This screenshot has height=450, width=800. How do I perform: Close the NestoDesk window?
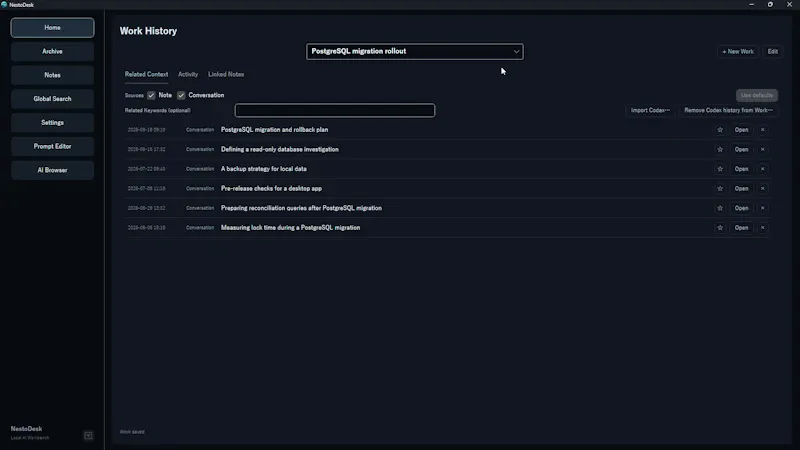pos(789,4)
